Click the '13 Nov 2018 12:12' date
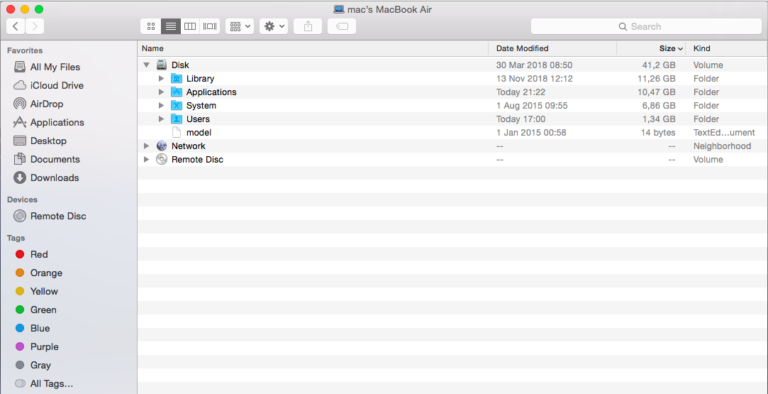Viewport: 768px width, 394px height. coord(534,78)
